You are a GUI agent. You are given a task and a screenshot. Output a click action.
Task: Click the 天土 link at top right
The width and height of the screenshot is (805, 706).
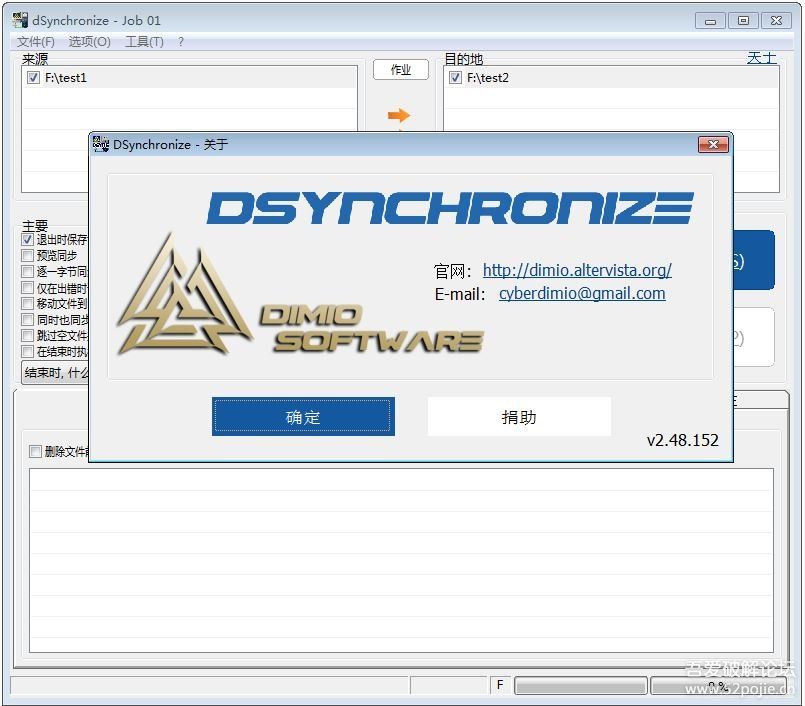pos(761,58)
